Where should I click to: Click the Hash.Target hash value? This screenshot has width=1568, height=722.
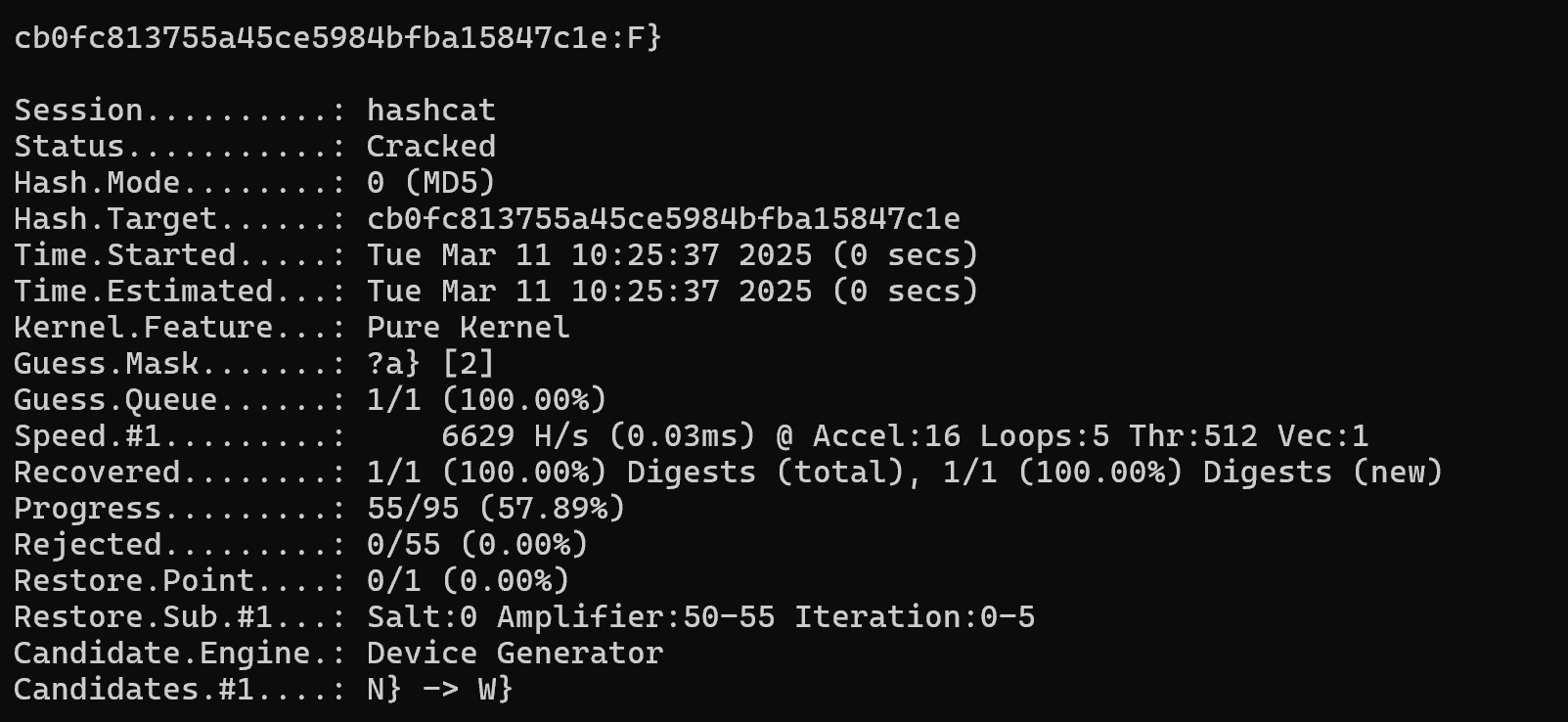663,219
